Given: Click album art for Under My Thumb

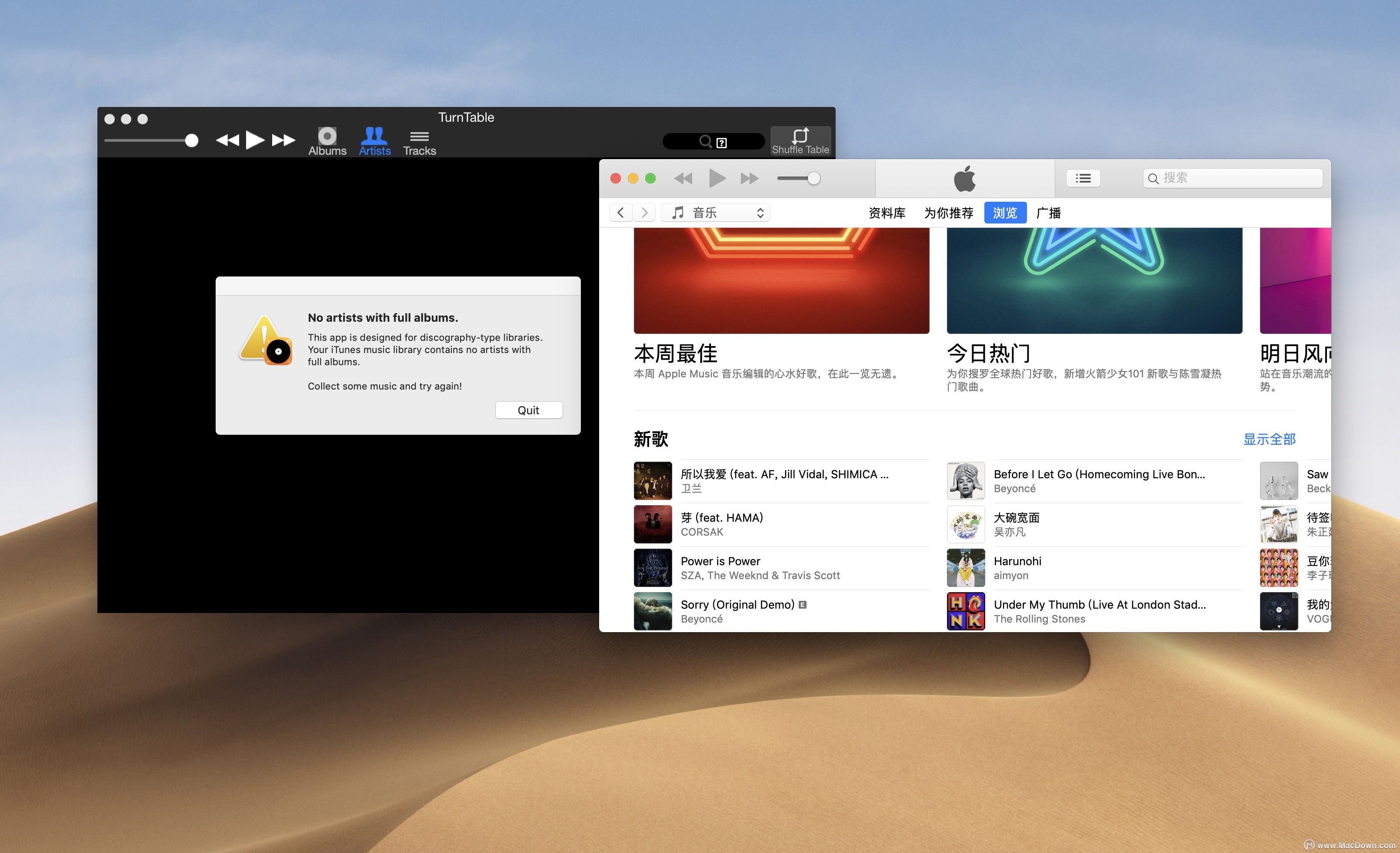Looking at the screenshot, I should 966,611.
